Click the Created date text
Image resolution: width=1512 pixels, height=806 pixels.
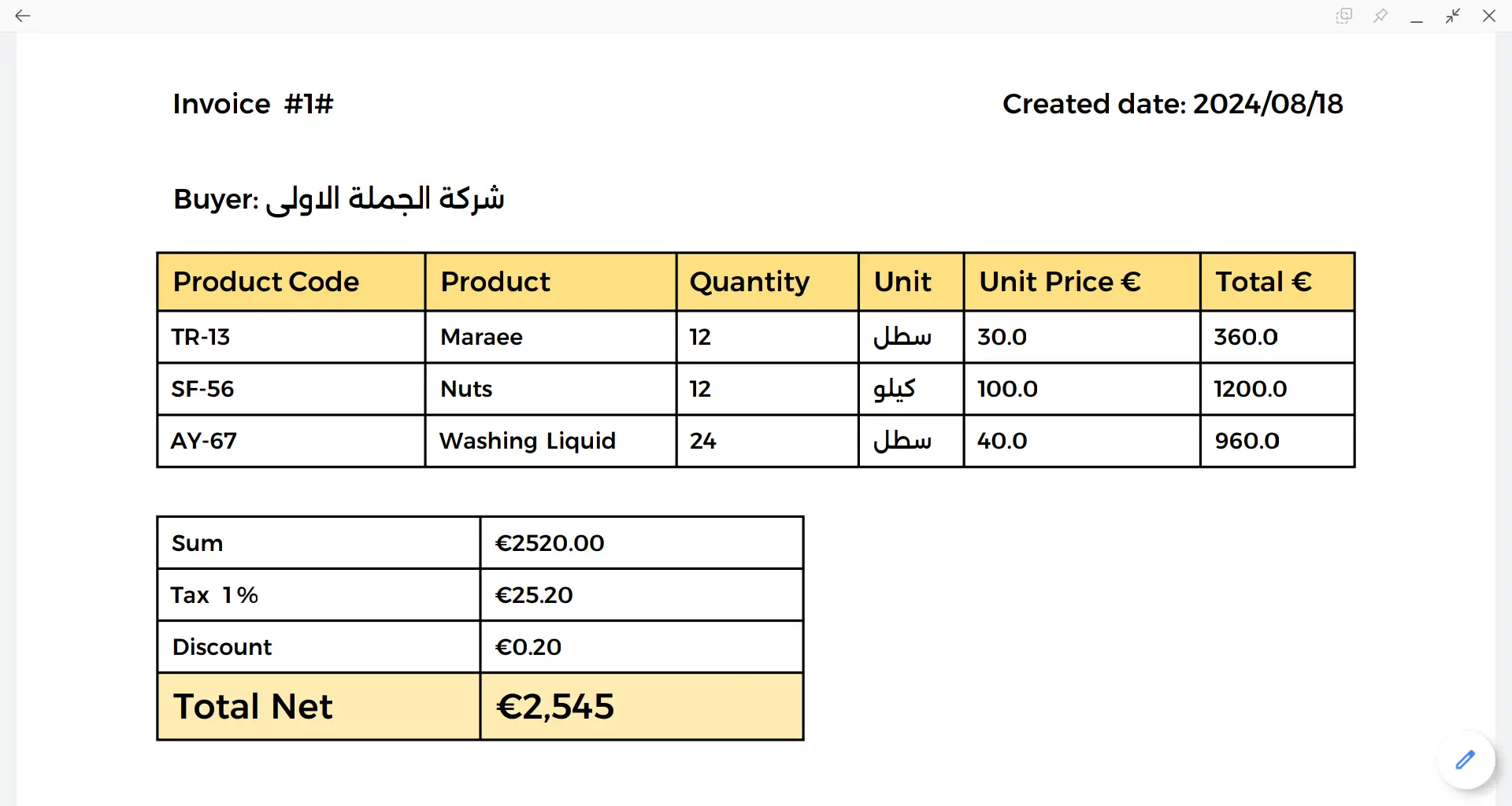1173,104
